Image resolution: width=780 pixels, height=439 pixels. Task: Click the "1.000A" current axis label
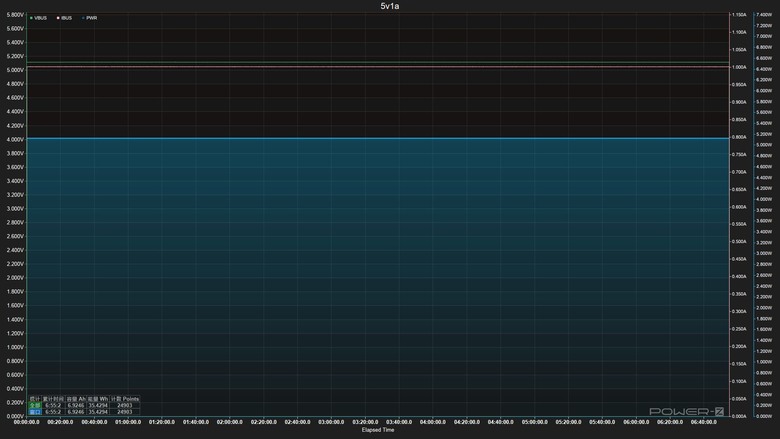click(x=739, y=67)
